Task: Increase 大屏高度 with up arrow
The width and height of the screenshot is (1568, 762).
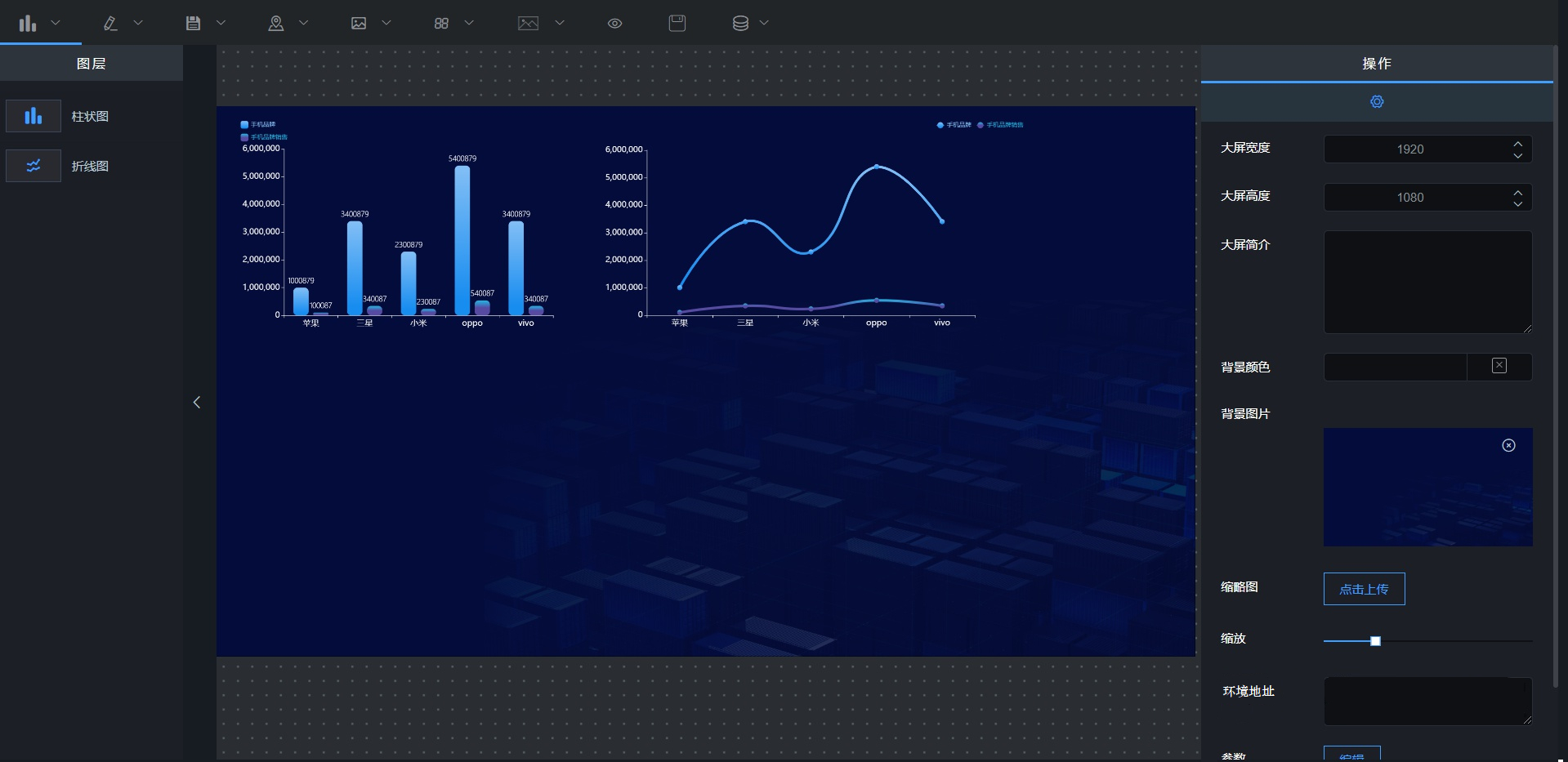Action: coord(1517,191)
